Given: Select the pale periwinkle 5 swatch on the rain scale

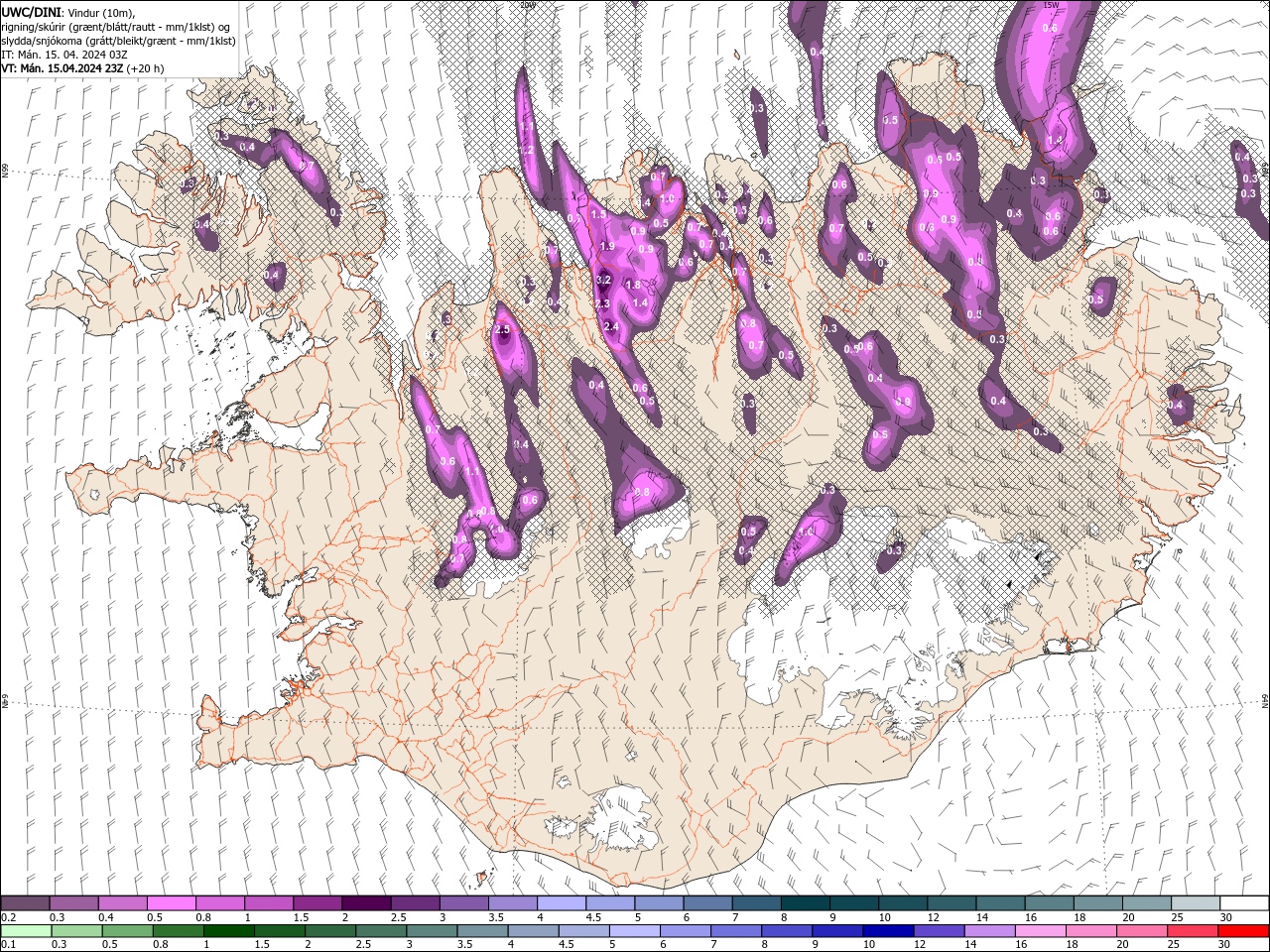Looking at the screenshot, I should tap(634, 931).
